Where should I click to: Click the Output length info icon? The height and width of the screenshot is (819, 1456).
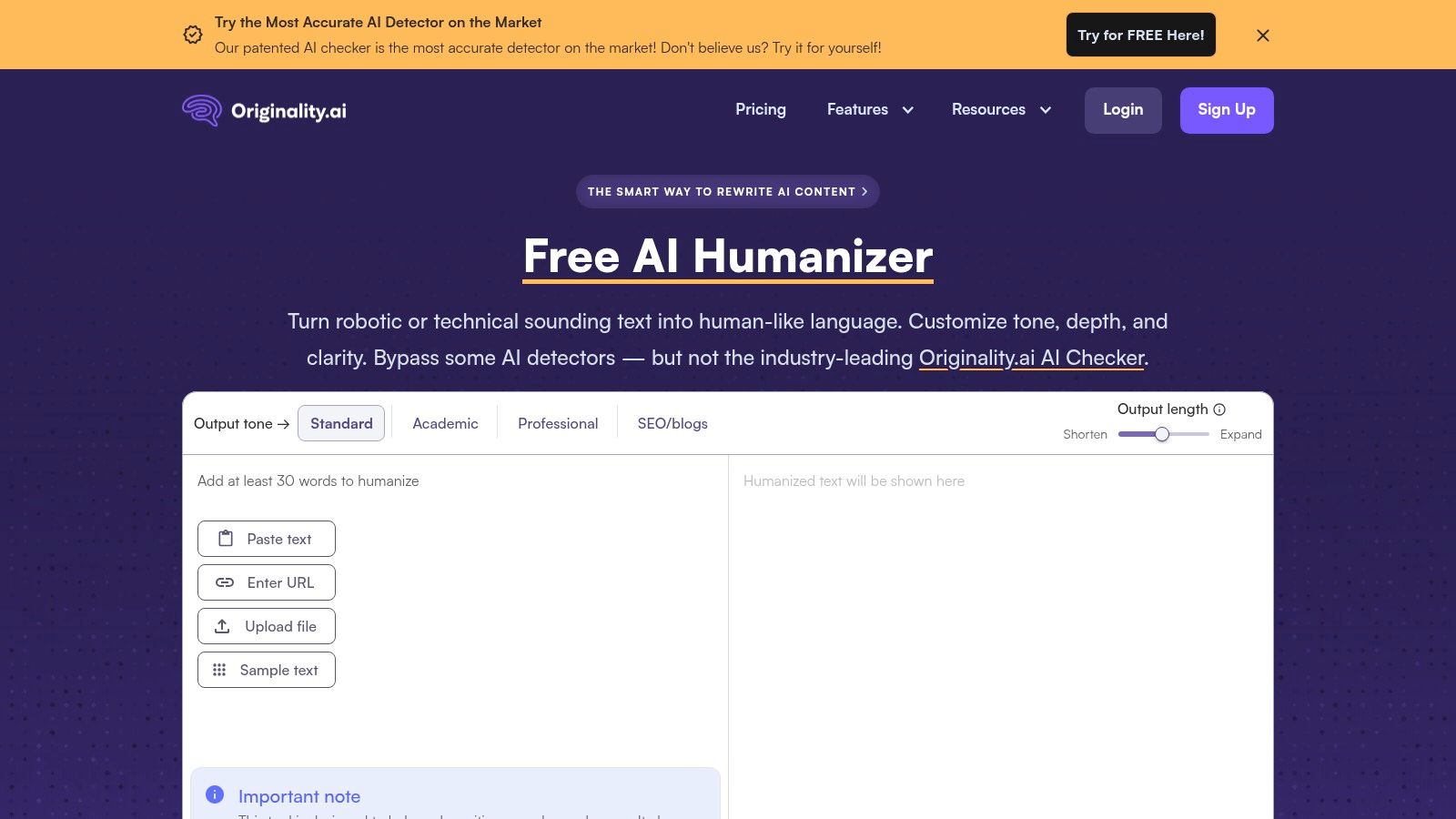[1219, 409]
